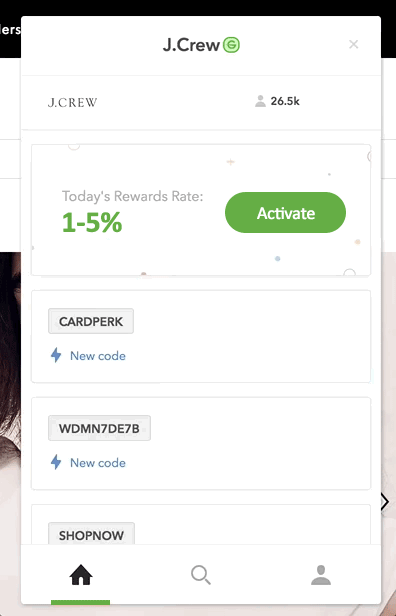Click Today's Rewards Rate label
396x616 pixels.
pos(133,196)
